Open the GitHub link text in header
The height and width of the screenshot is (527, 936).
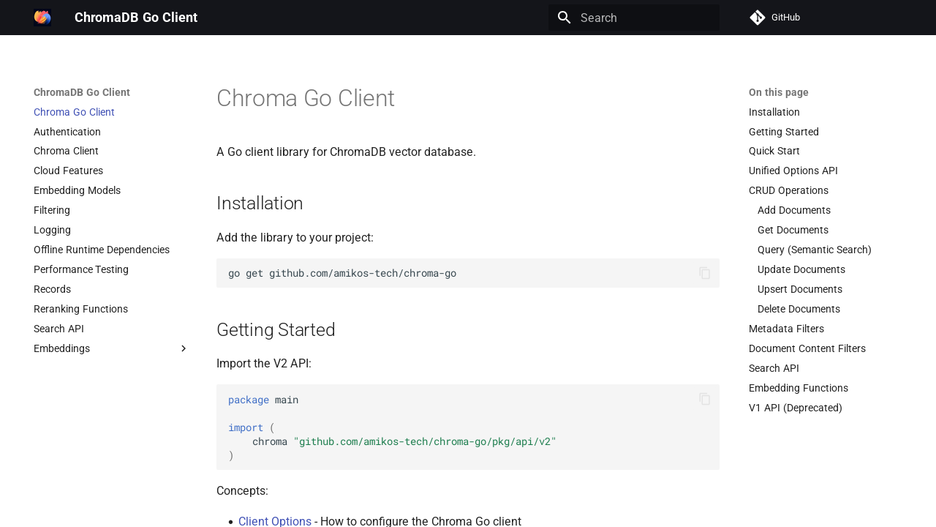click(785, 17)
